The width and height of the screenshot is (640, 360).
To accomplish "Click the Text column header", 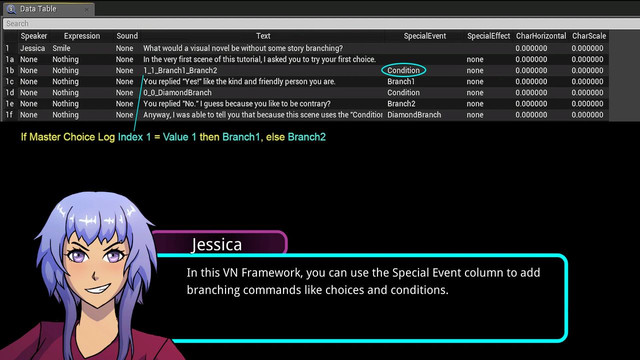I will pyautogui.click(x=263, y=36).
